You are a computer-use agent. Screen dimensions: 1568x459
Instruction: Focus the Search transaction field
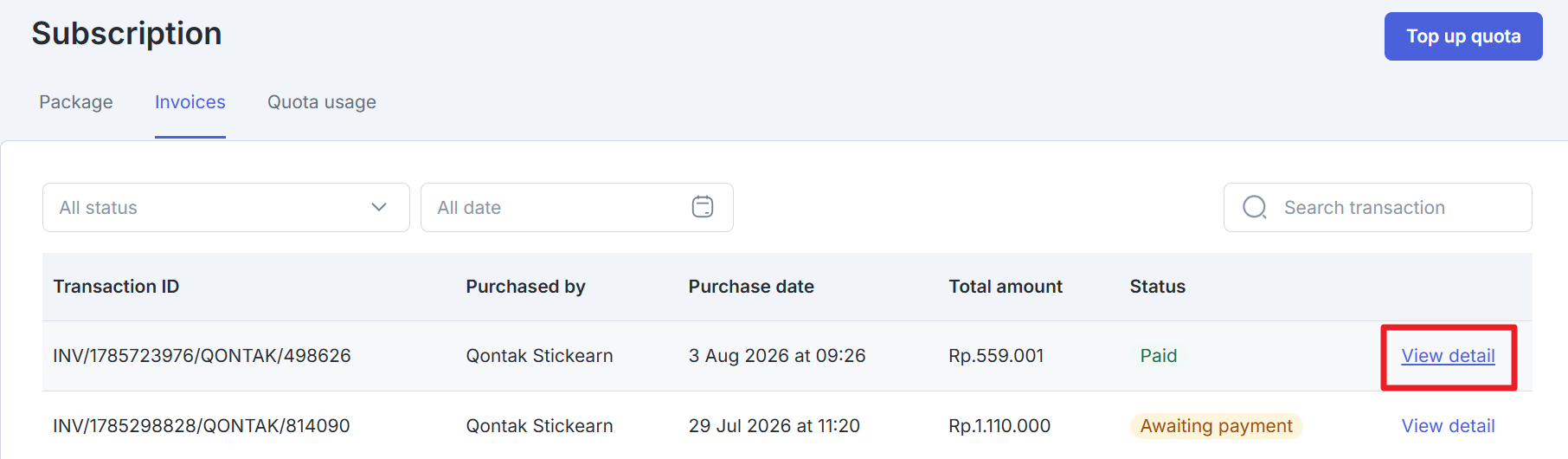[x=1378, y=207]
